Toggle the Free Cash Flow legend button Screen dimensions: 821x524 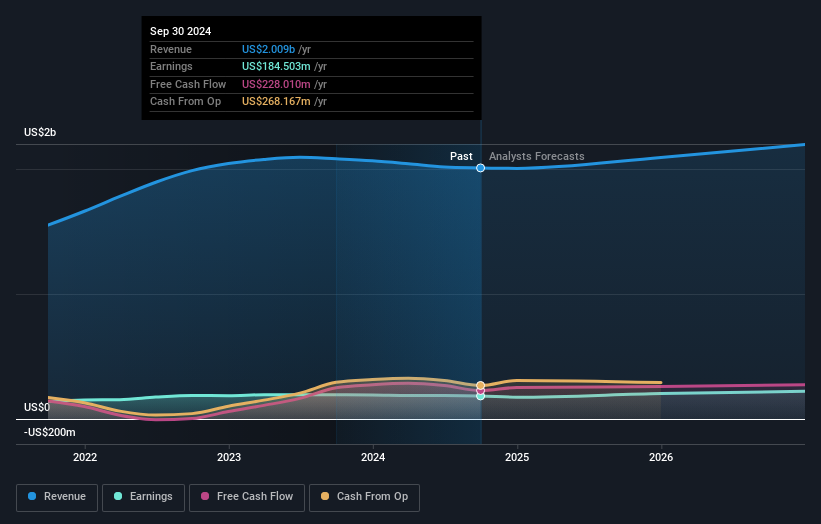[x=247, y=497]
